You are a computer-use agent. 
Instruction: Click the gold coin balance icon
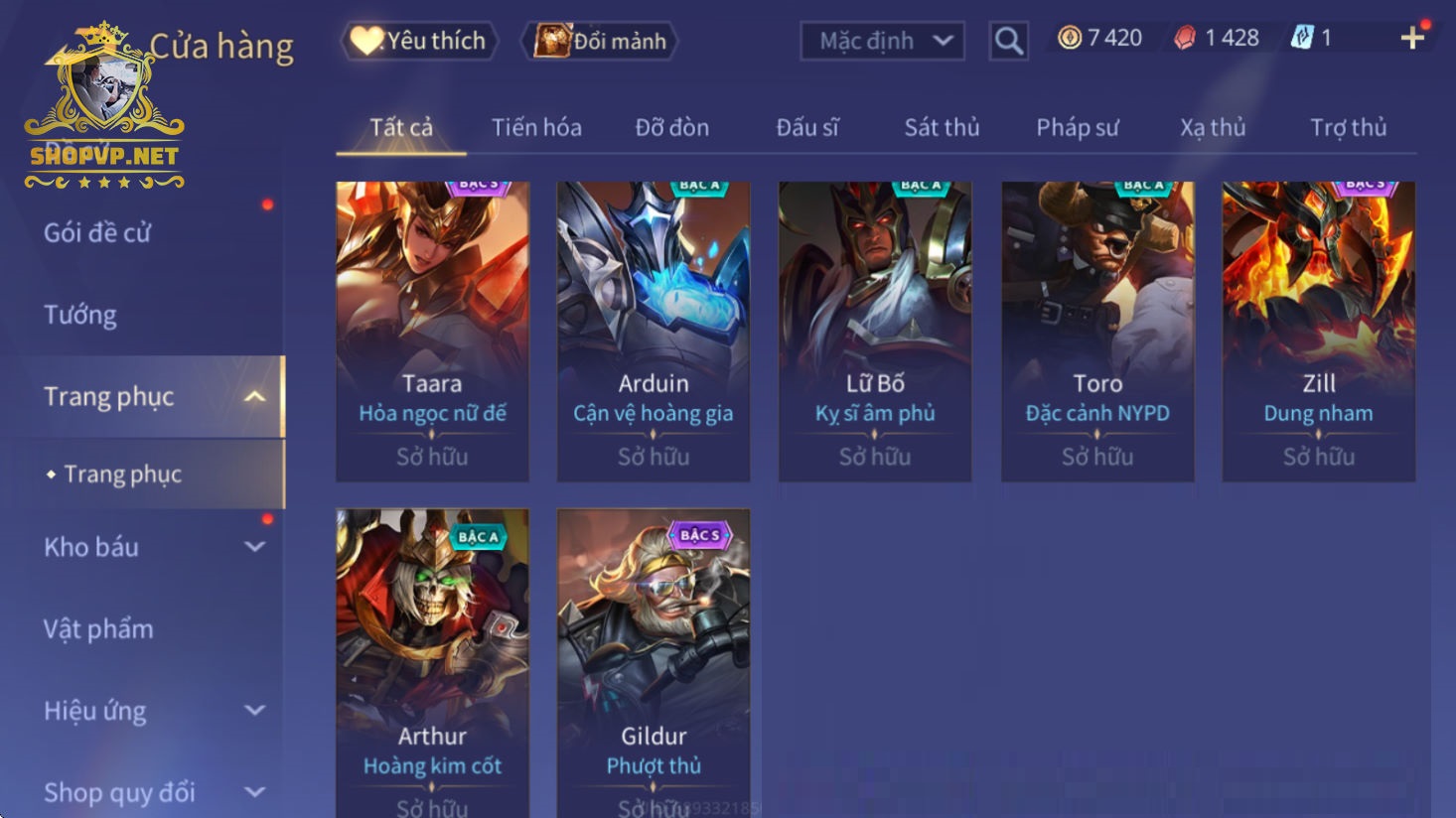coord(1069,38)
